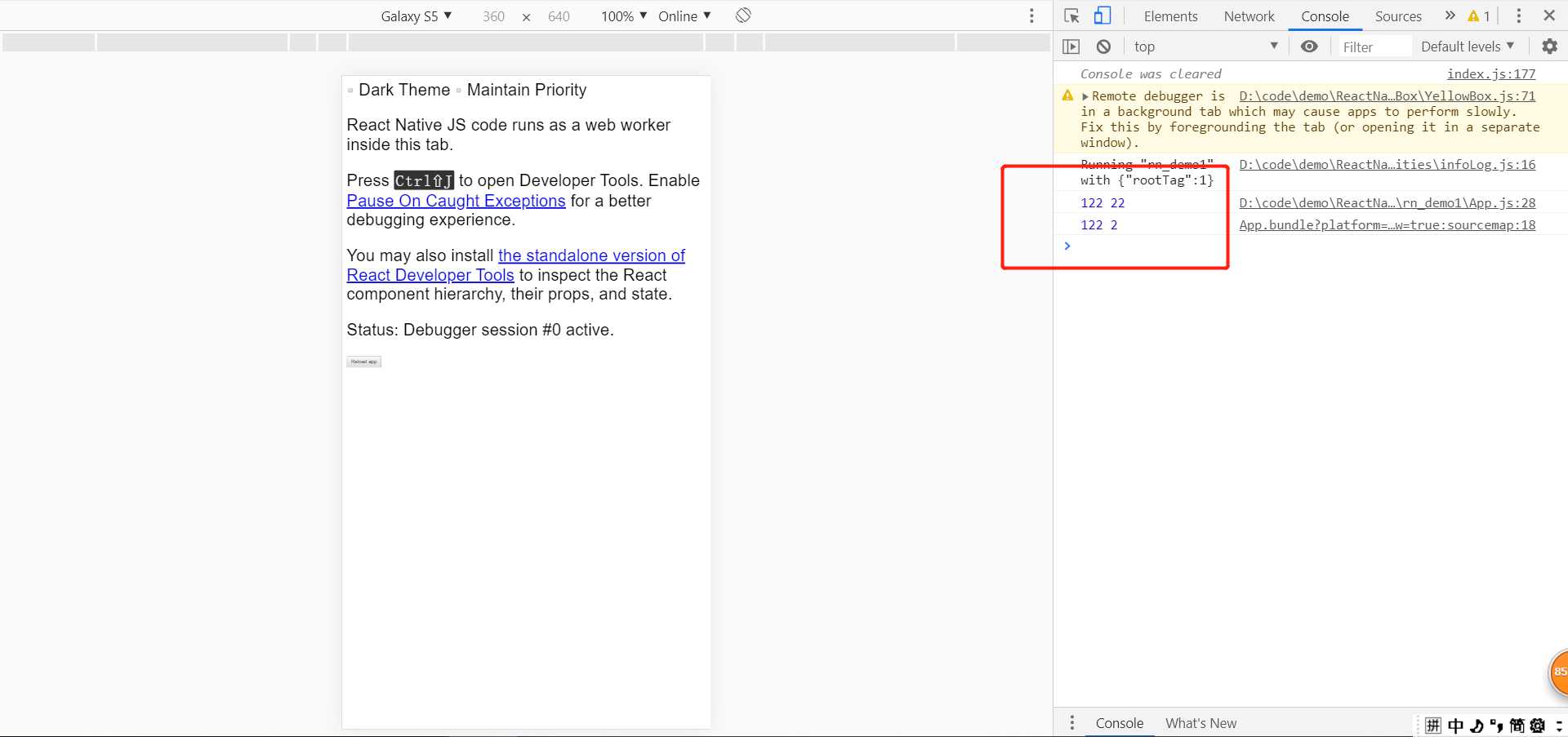This screenshot has width=1568, height=737.
Task: Click the IME moon half-width icon
Action: (1477, 726)
